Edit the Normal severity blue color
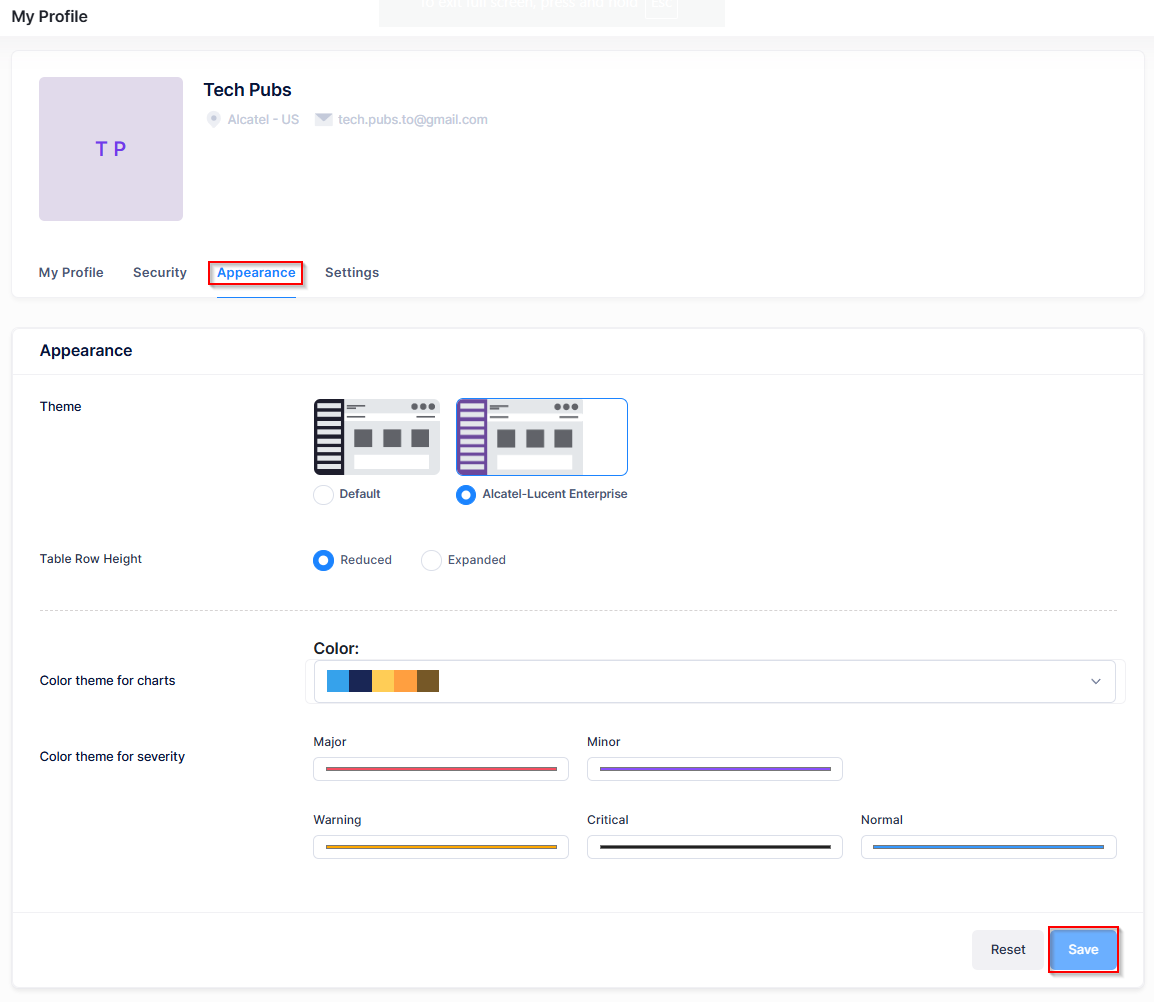This screenshot has width=1154, height=1002. click(988, 847)
